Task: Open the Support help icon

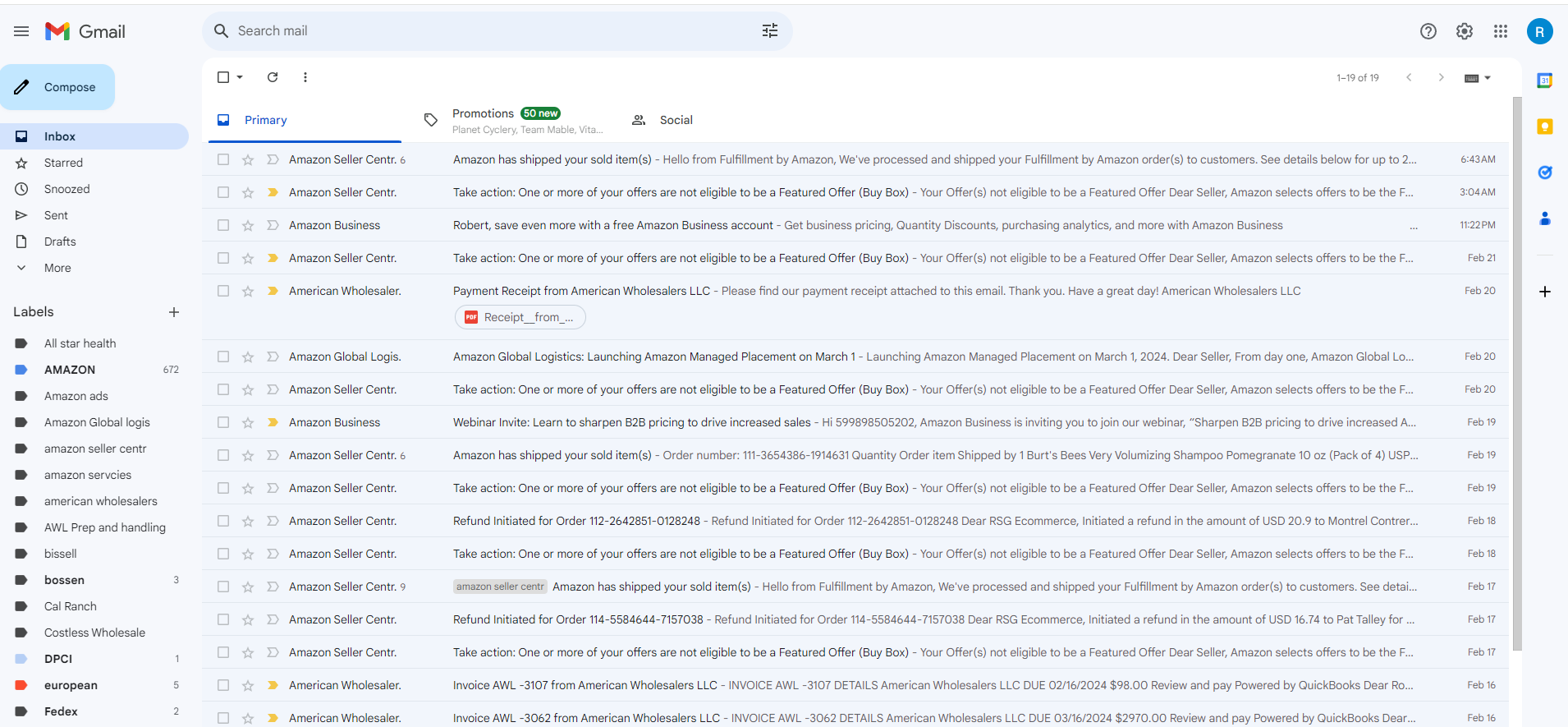Action: click(1428, 31)
